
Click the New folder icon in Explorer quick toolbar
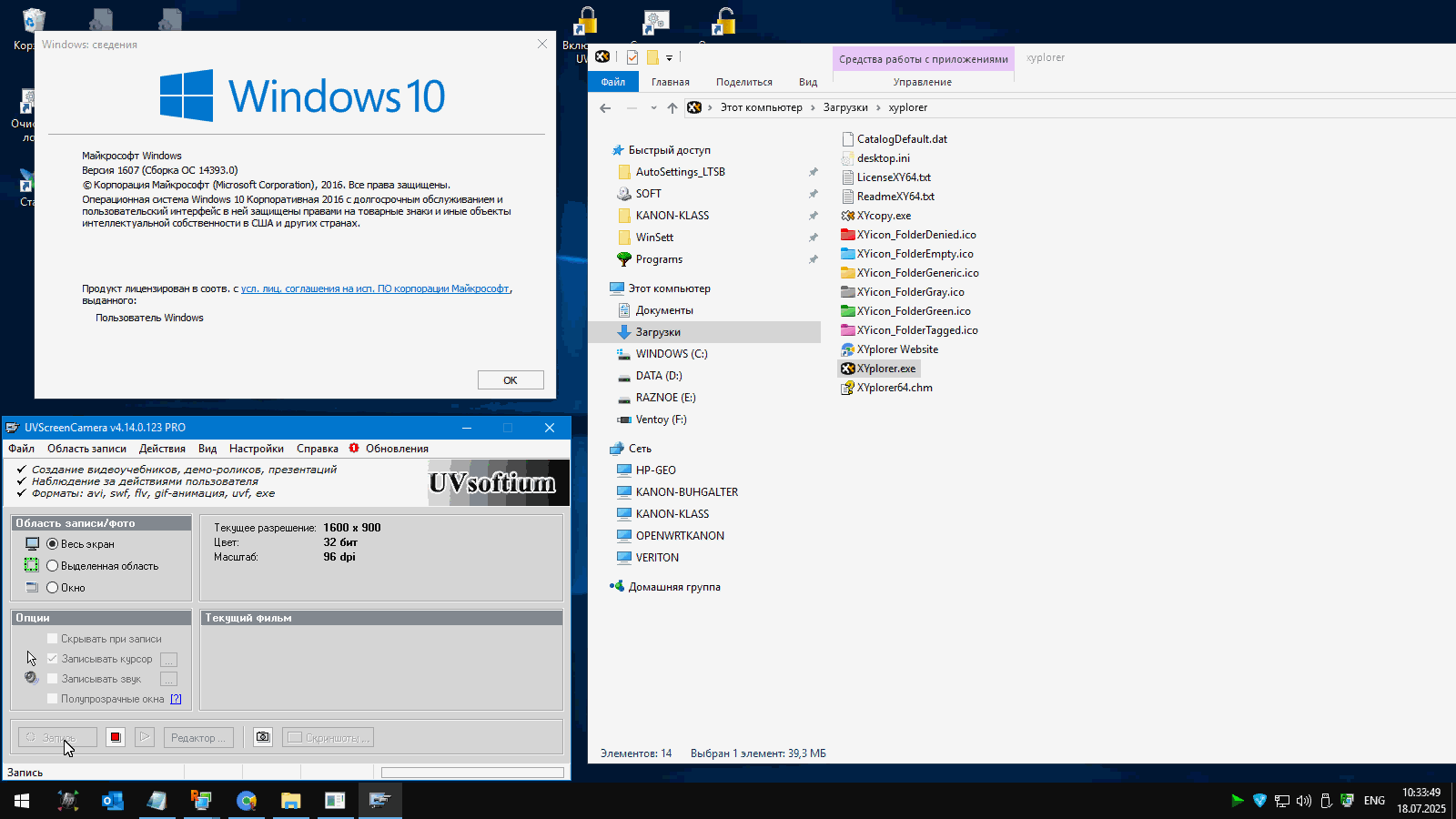pos(652,57)
